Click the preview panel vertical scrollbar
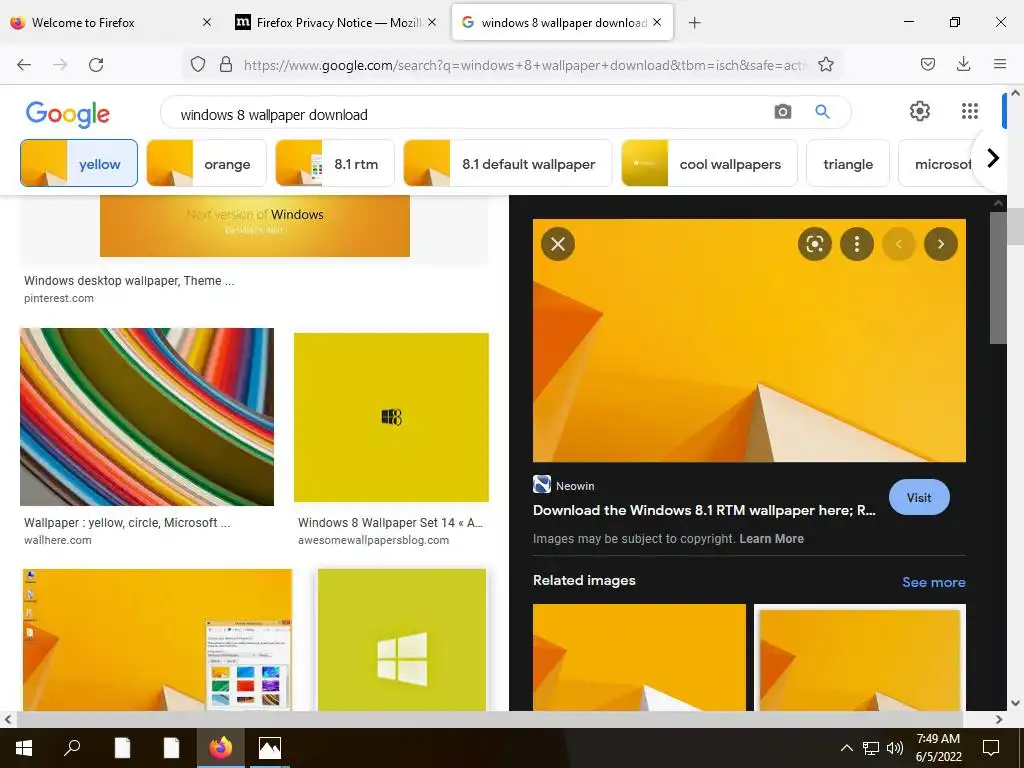This screenshot has width=1024, height=768. tap(999, 277)
